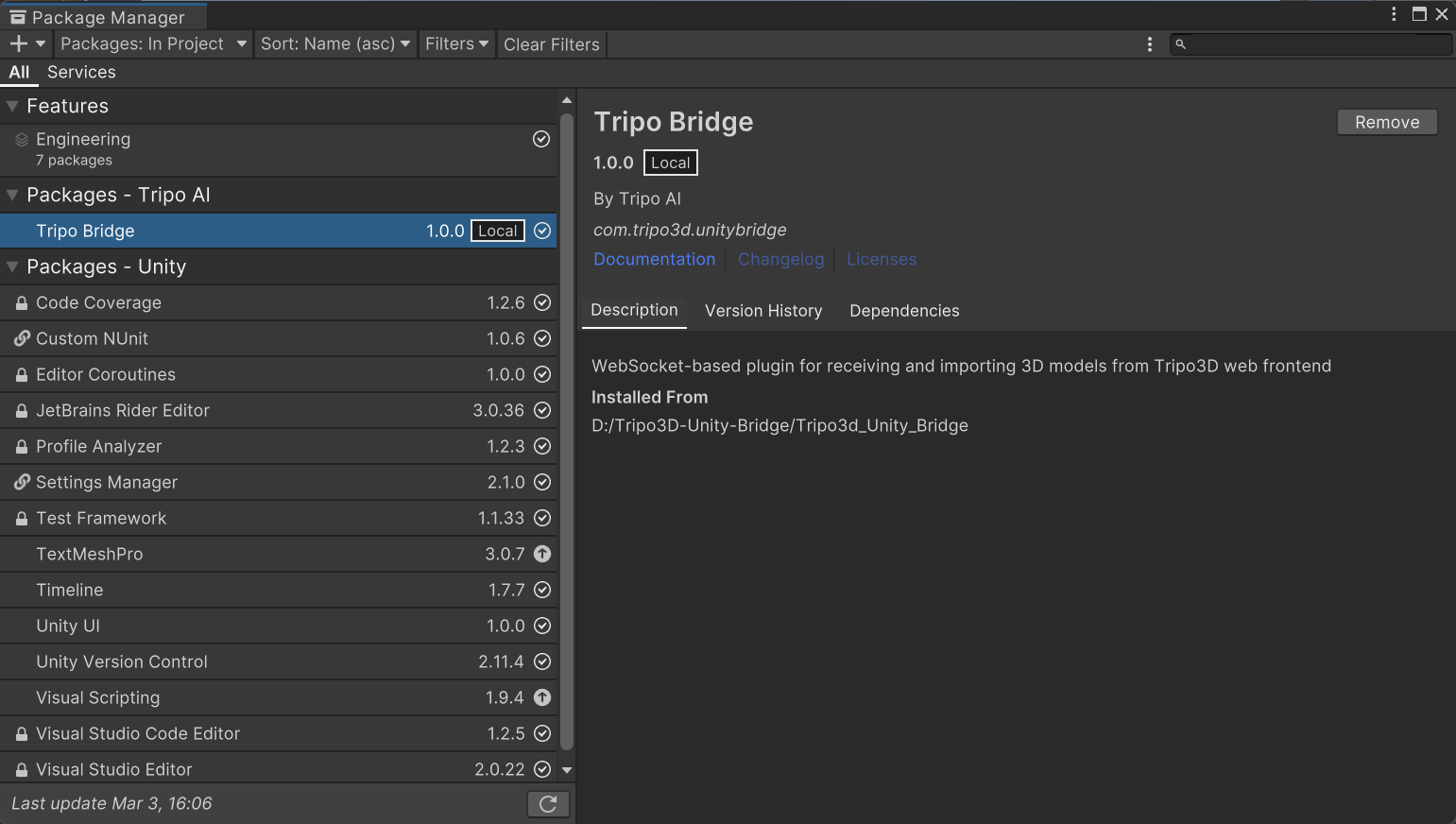
Task: Click the plus icon to add package
Action: coord(18,43)
